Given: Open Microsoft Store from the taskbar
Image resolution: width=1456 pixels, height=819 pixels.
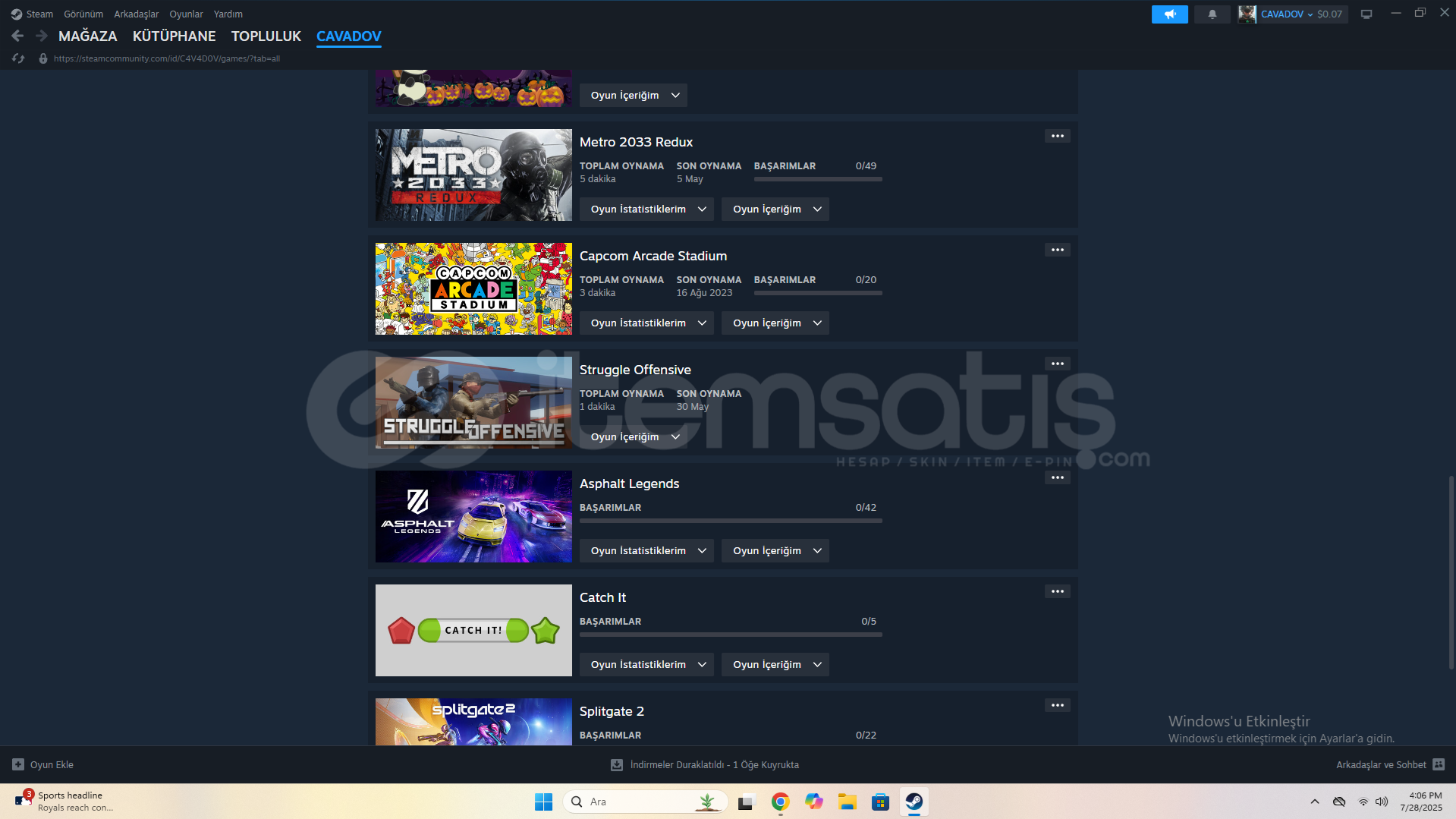Looking at the screenshot, I should pos(880,802).
